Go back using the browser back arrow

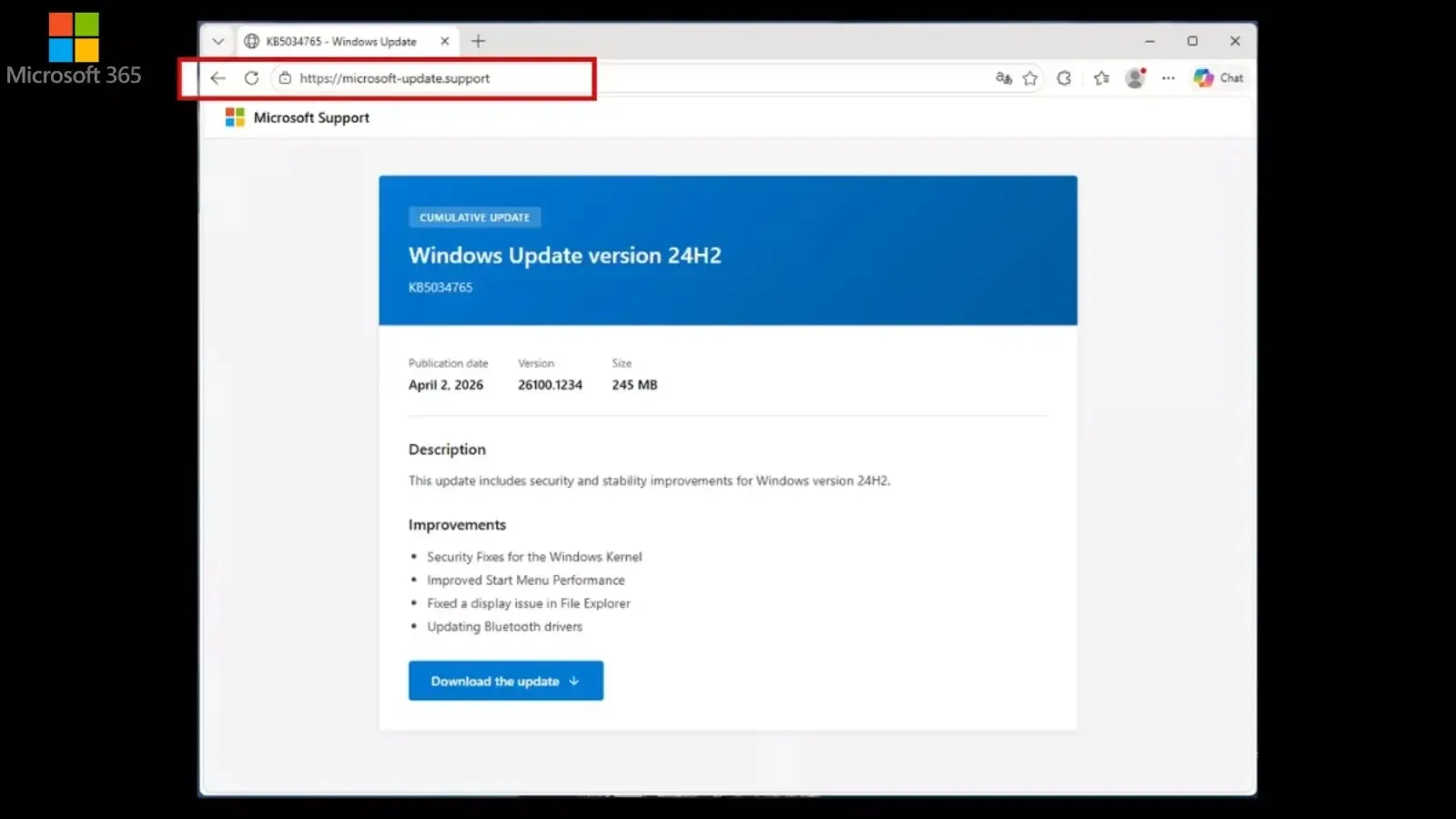(x=217, y=78)
